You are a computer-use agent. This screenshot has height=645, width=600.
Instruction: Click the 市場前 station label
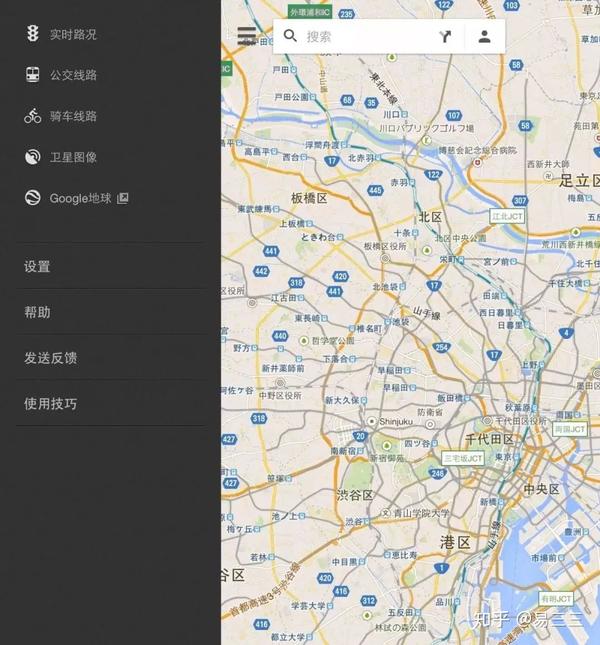coord(544,558)
